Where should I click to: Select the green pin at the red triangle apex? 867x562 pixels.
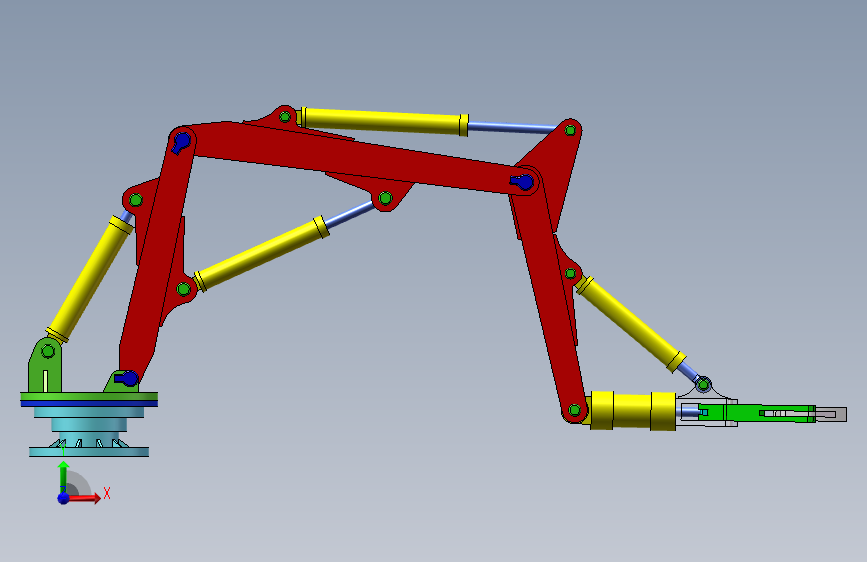tap(570, 131)
